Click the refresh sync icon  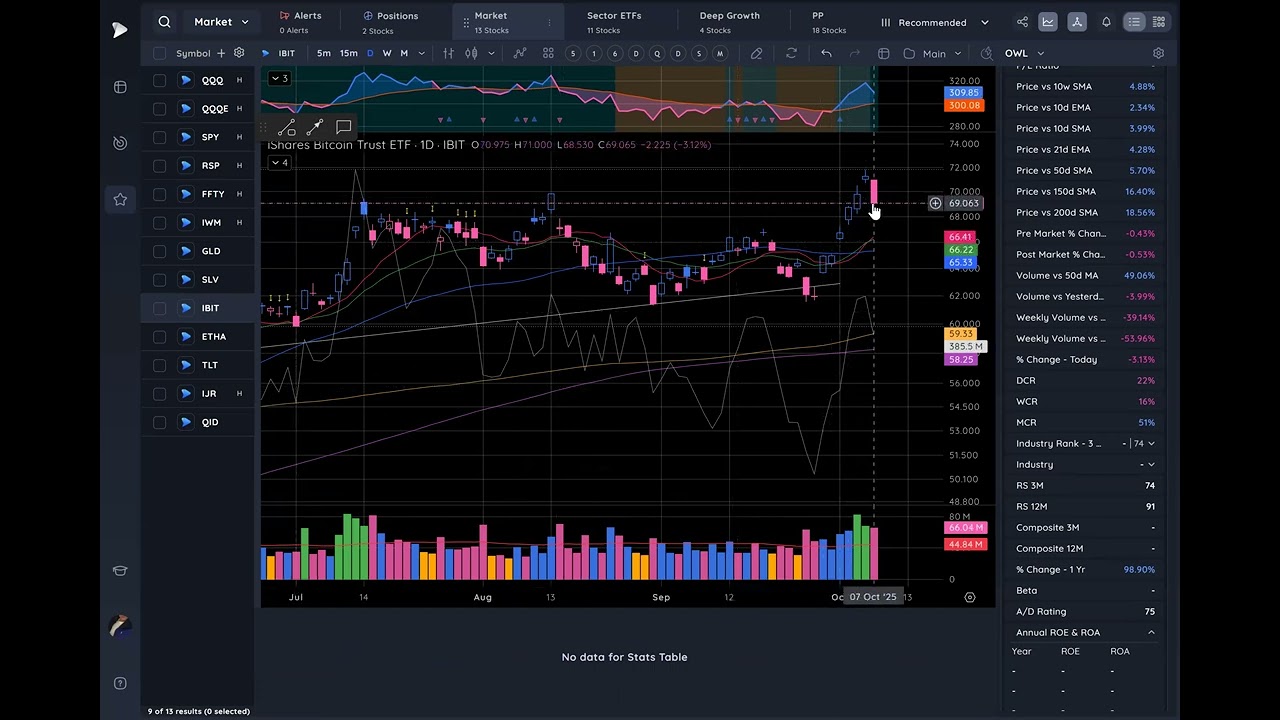pyautogui.click(x=792, y=53)
